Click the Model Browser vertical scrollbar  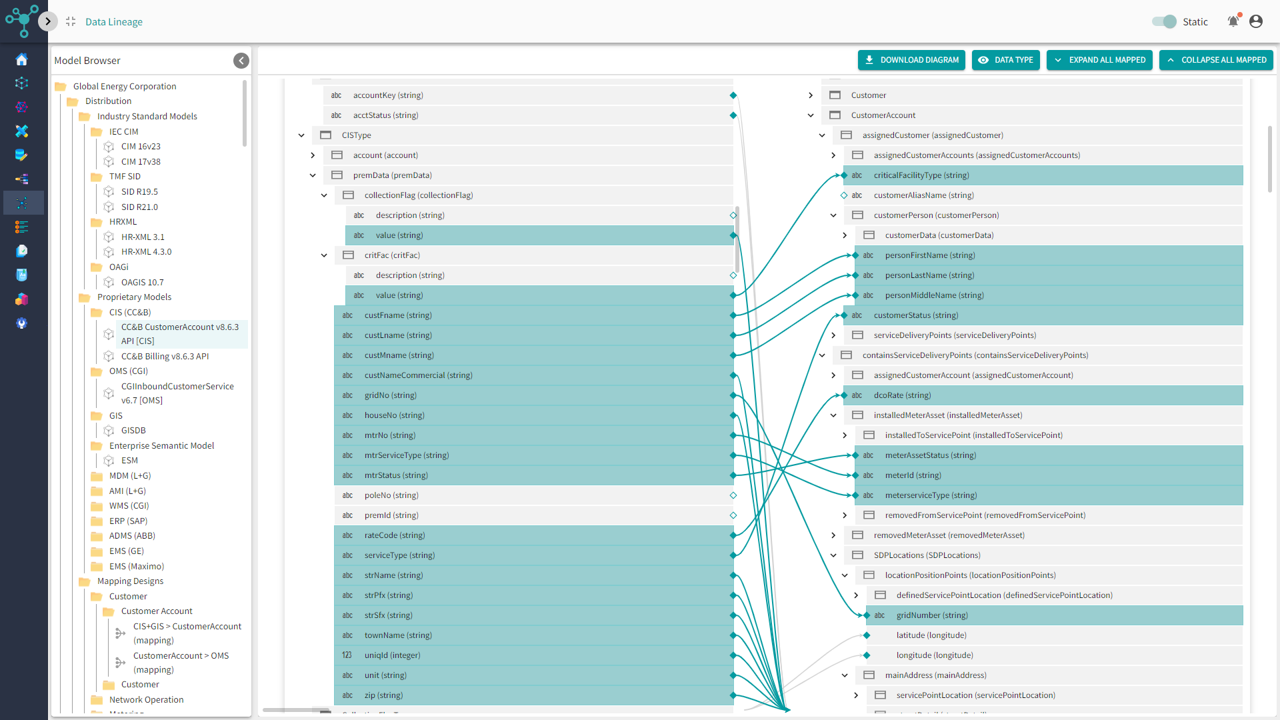tap(245, 115)
